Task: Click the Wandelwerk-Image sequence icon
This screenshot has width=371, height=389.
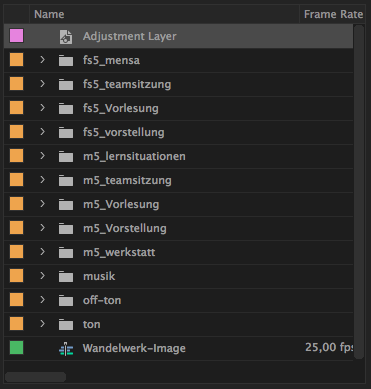Action: point(66,349)
